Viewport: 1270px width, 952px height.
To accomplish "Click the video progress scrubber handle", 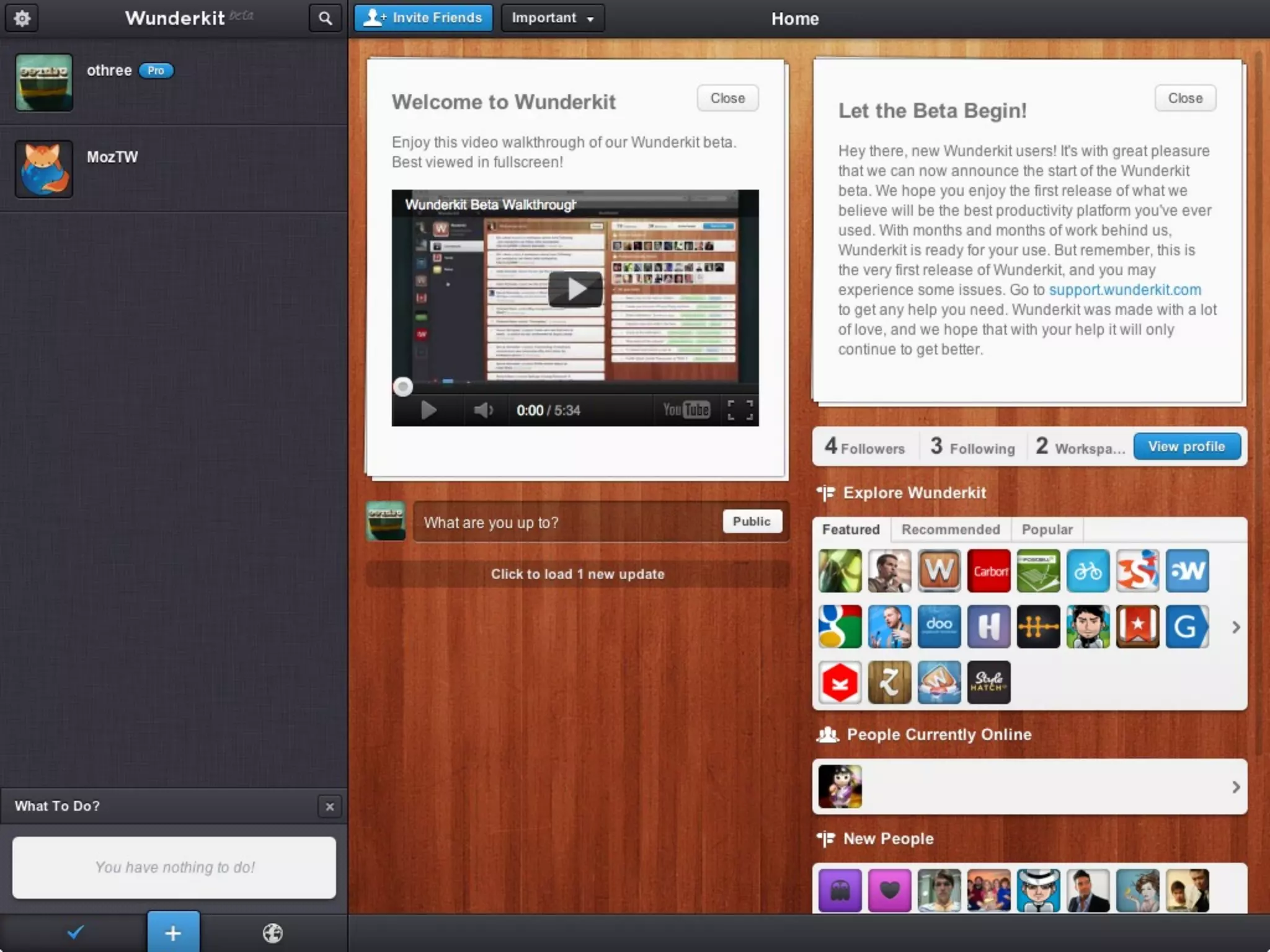I will tap(403, 387).
